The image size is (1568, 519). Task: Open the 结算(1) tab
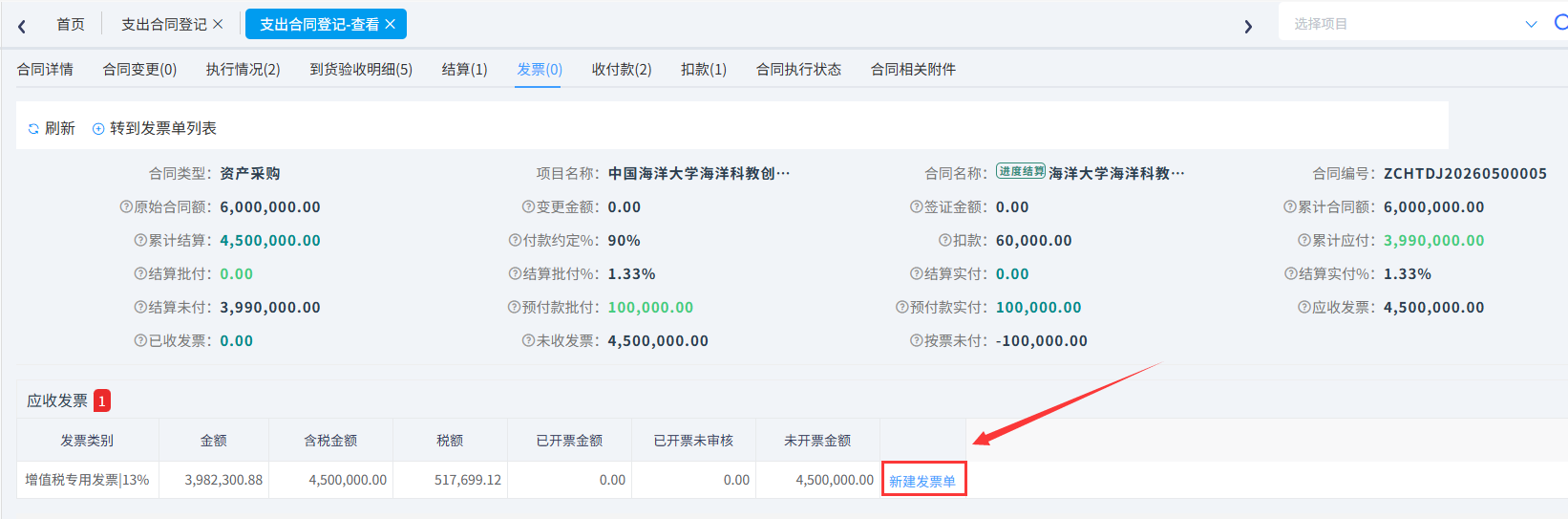(x=464, y=69)
